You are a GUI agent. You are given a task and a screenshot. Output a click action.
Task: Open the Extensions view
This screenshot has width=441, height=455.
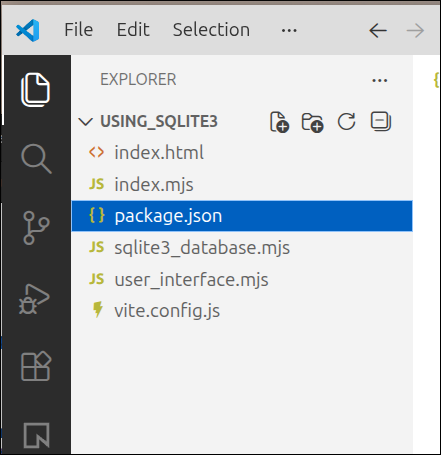coord(36,366)
